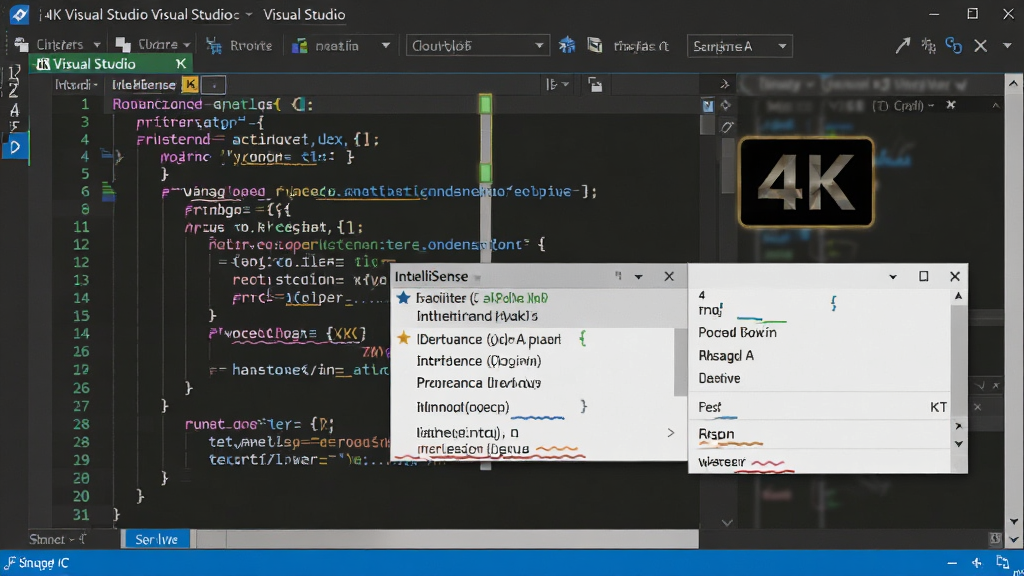This screenshot has width=1024, height=576.
Task: Open the toolbar overflow arrow at far right
Action: tap(1007, 45)
